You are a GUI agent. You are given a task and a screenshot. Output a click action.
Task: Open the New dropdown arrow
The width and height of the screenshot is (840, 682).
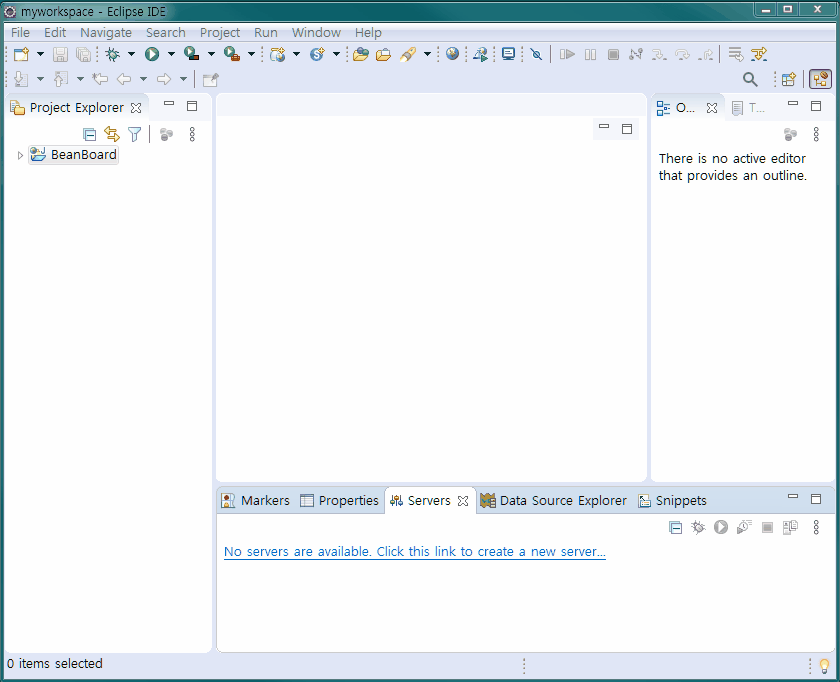click(x=40, y=54)
